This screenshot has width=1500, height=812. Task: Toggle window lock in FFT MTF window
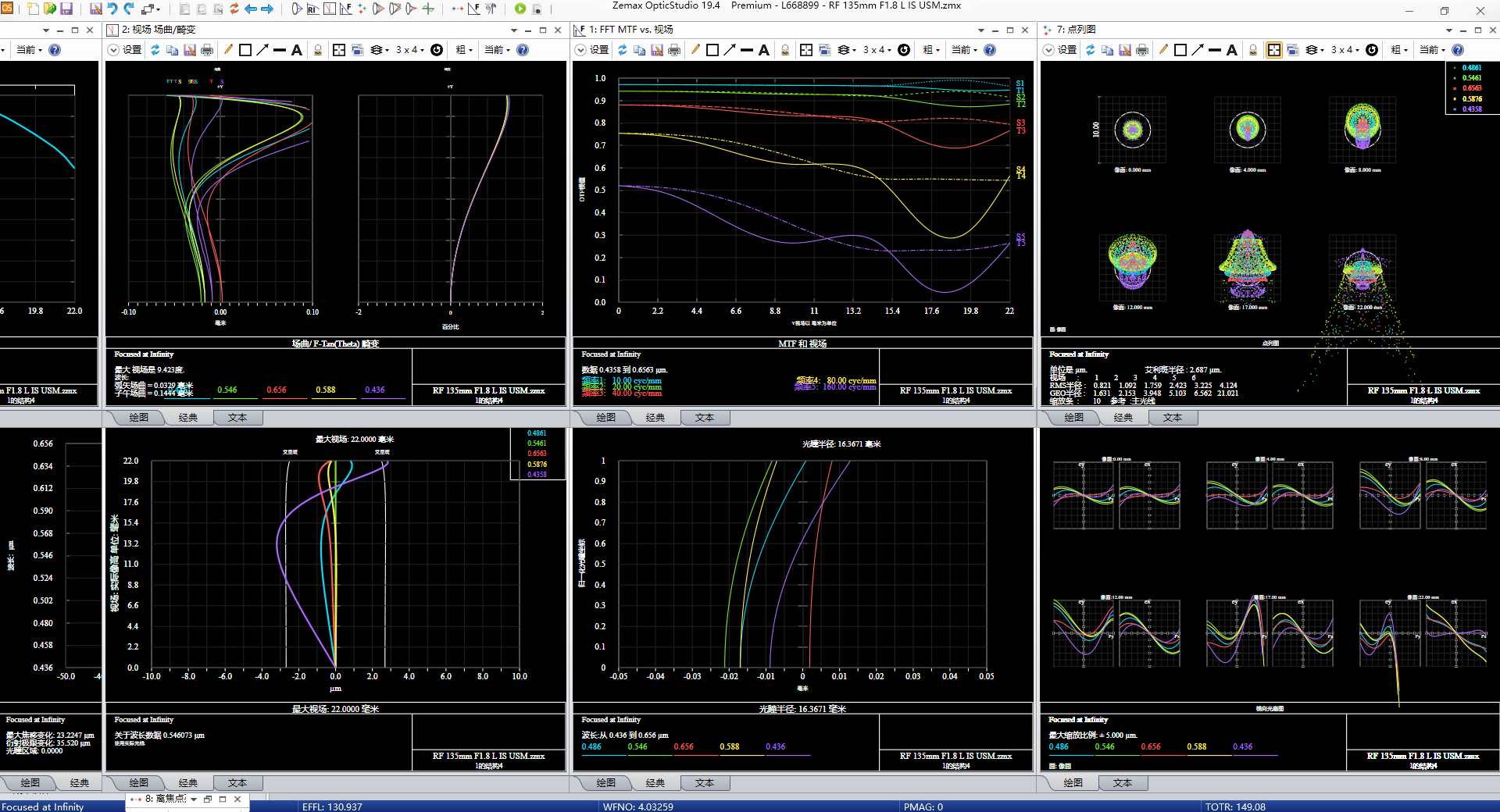click(x=785, y=50)
